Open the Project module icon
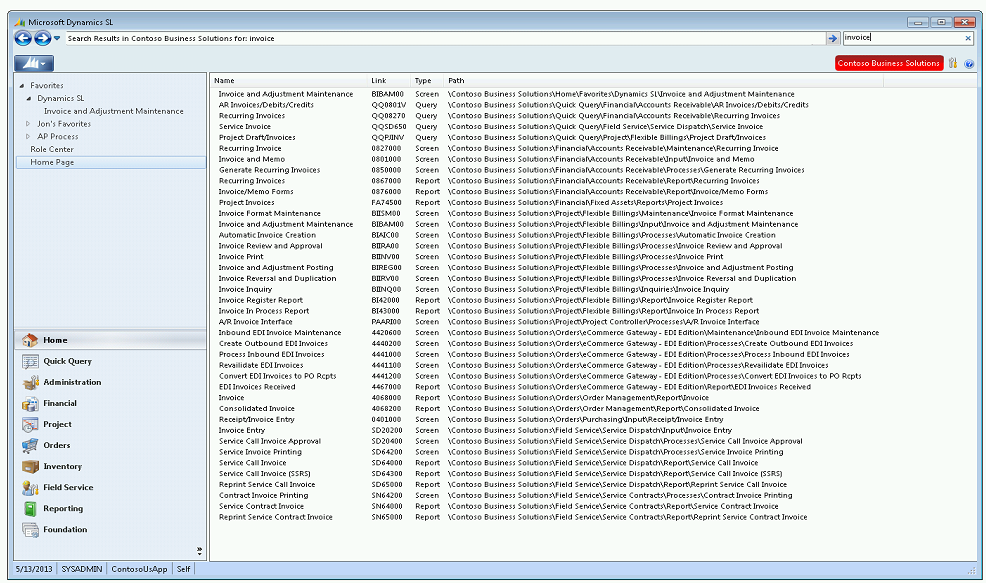 point(30,425)
